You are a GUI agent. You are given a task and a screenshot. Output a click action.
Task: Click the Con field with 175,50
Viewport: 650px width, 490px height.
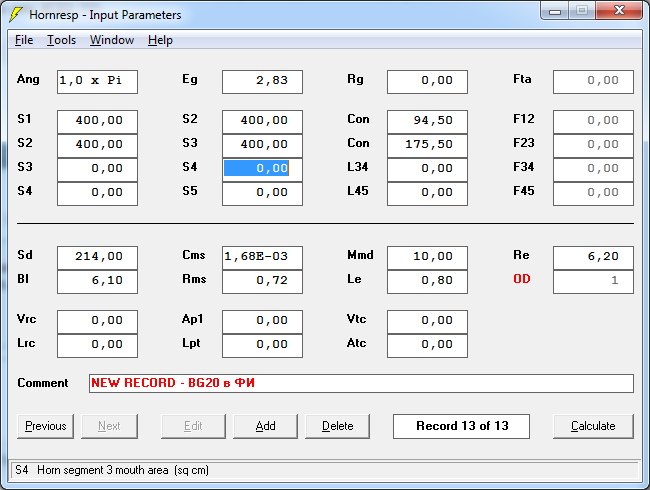click(x=427, y=146)
